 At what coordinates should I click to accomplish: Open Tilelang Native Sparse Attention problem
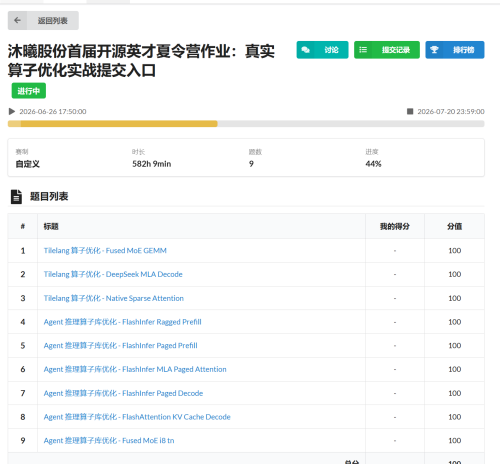[x=114, y=298]
